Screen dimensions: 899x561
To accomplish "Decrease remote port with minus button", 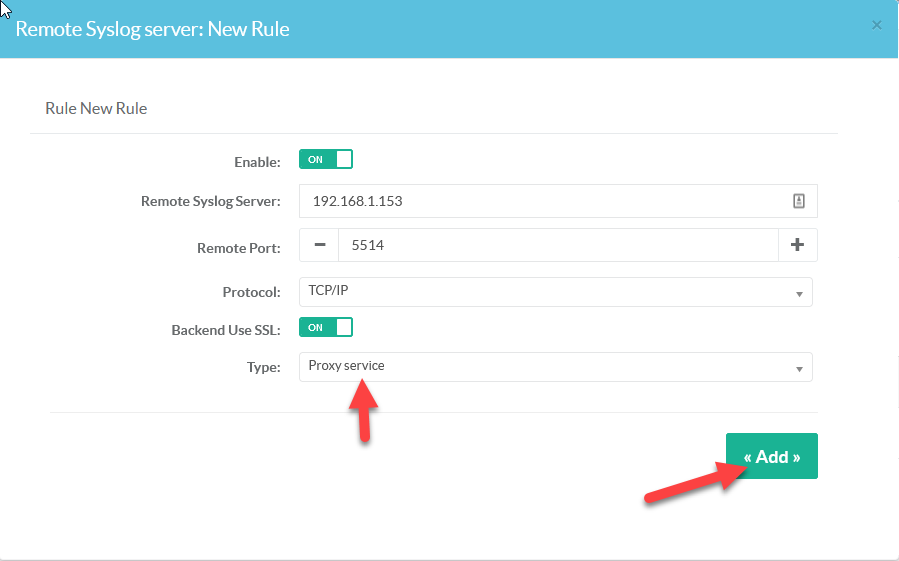I will pos(319,245).
